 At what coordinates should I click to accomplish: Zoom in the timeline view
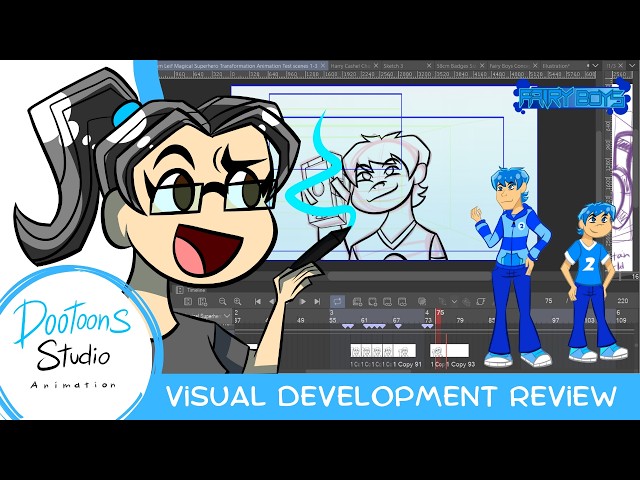238,302
